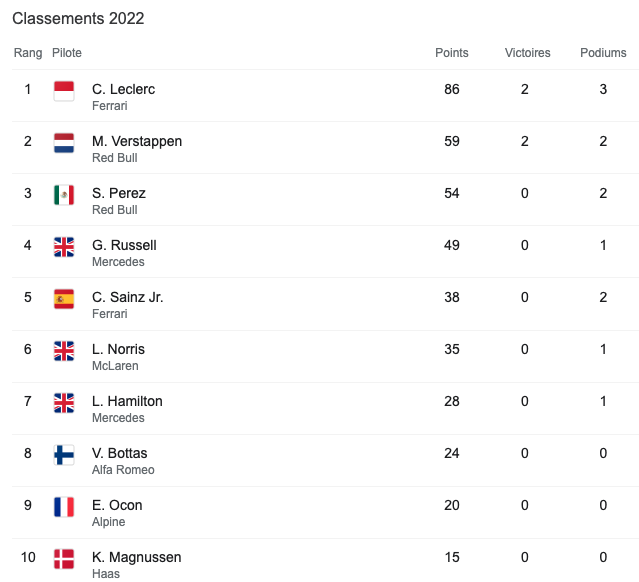Click the Mexico flag beside S. Perez

pos(64,195)
